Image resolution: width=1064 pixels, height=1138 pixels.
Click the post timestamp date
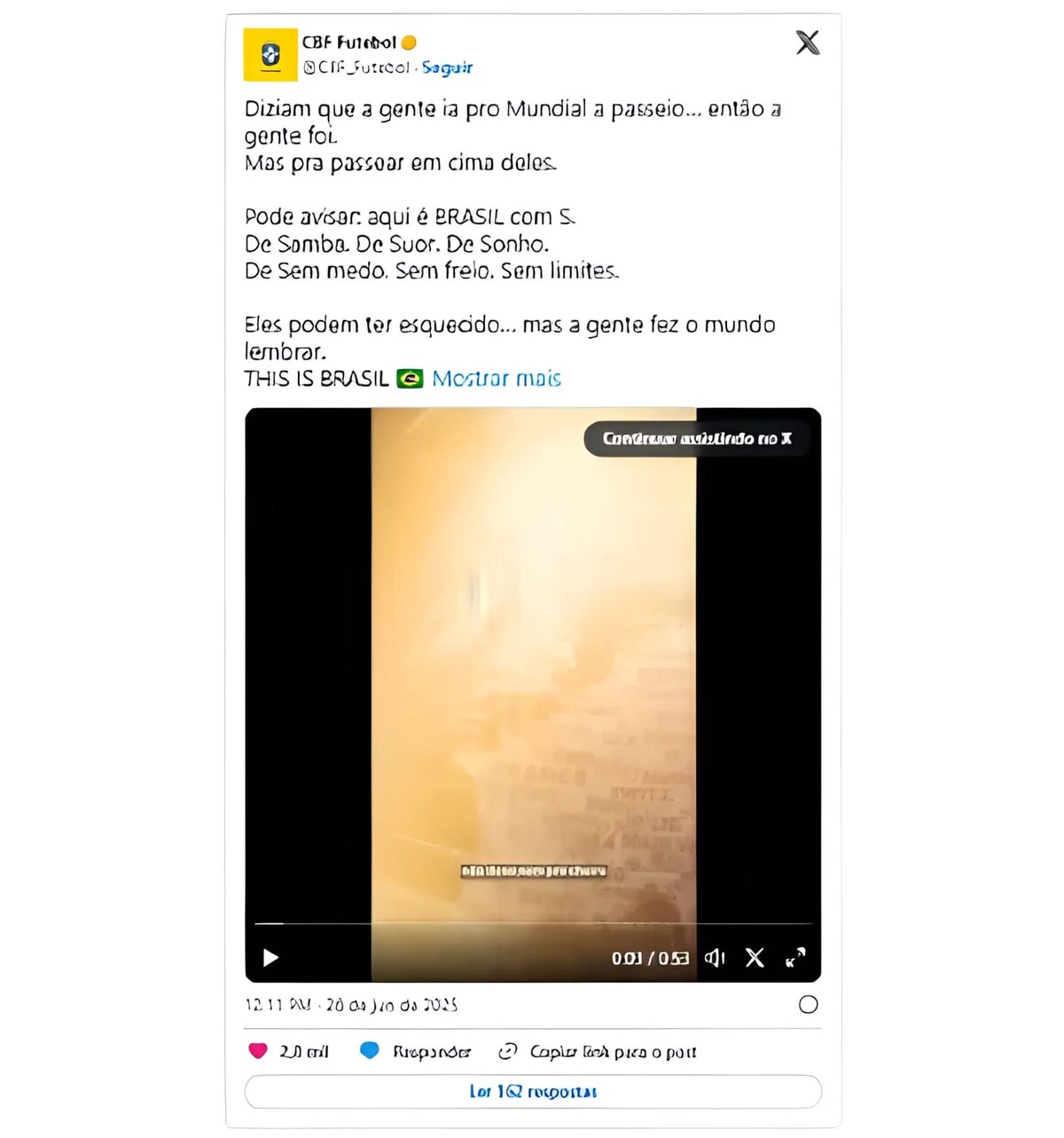[351, 1005]
